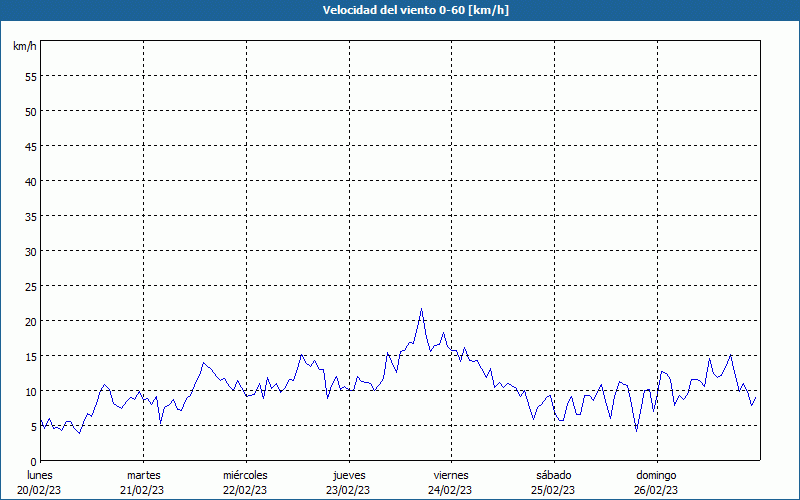The height and width of the screenshot is (500, 800).
Task: Click the 'km/h' axis unit label
Action: [25, 46]
